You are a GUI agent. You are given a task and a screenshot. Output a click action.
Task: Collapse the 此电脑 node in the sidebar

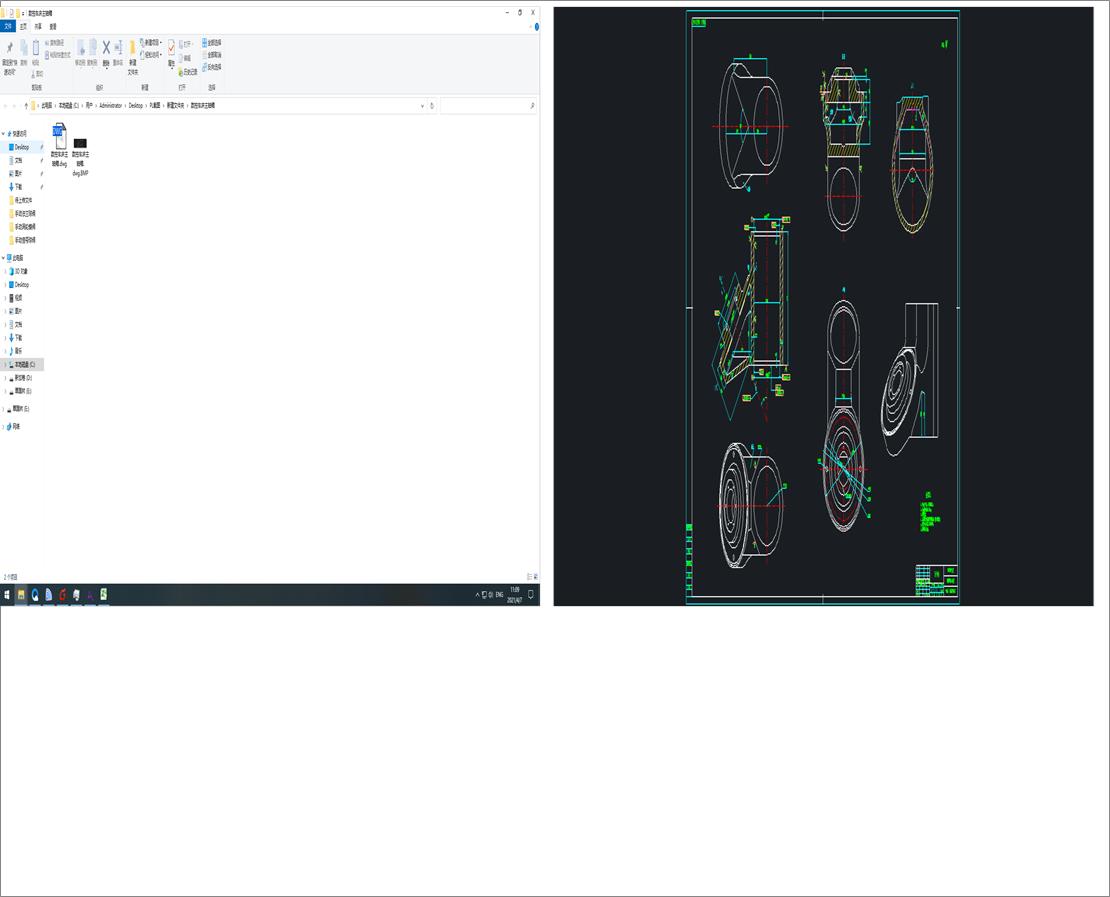point(4,257)
